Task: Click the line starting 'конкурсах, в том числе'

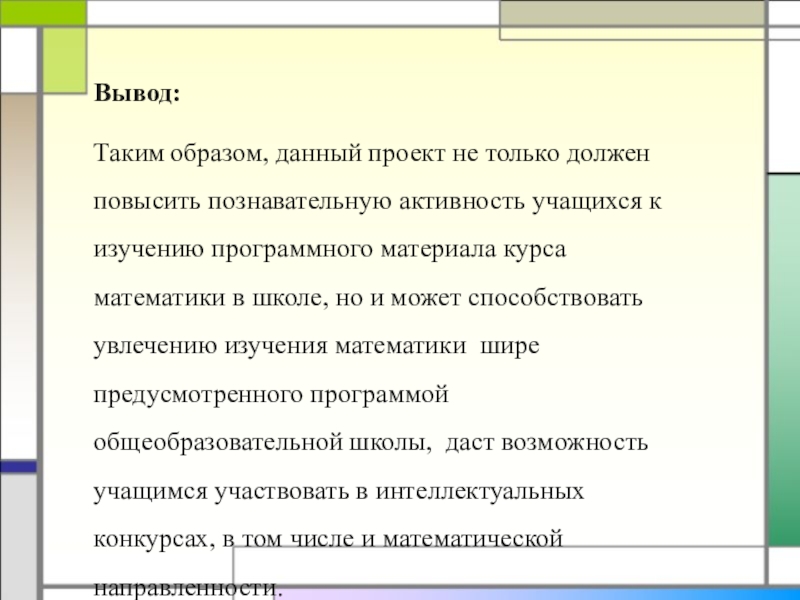Action: pos(329,539)
